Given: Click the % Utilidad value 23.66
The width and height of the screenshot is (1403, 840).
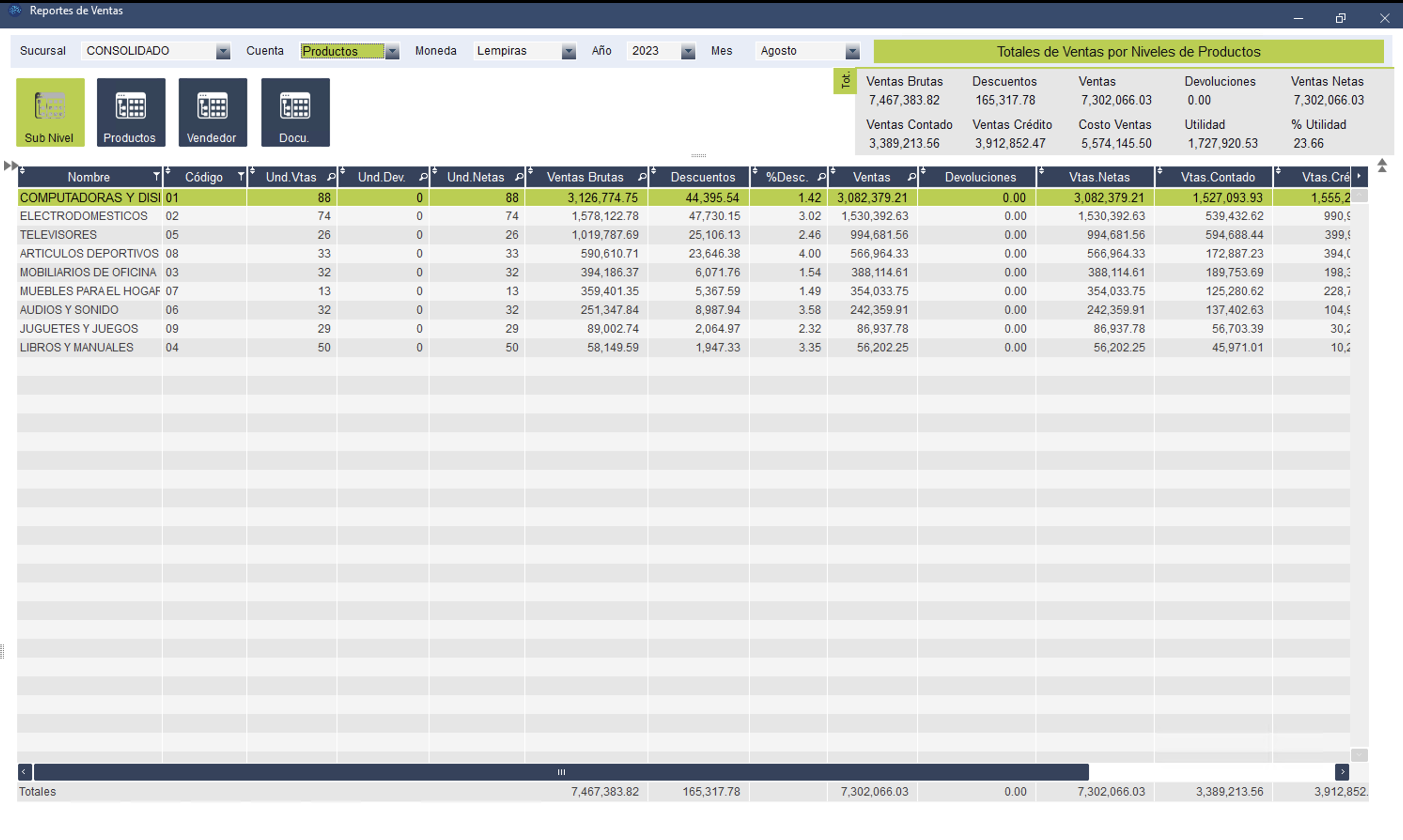Looking at the screenshot, I should point(1309,143).
